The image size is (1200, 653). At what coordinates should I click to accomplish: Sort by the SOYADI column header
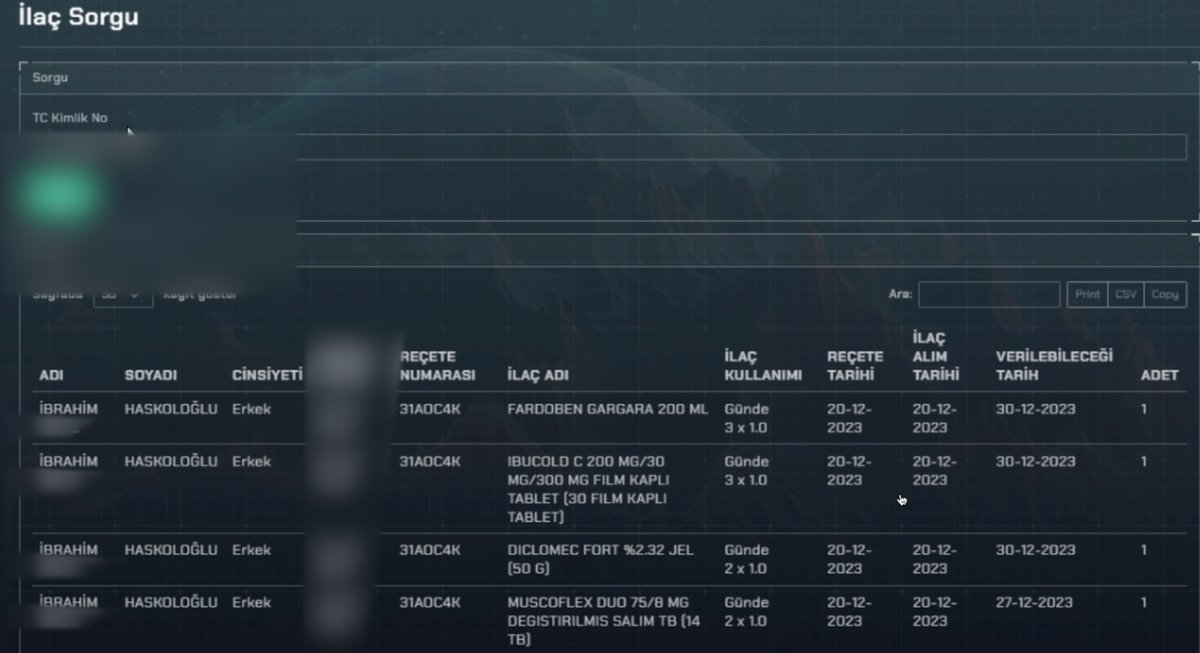pos(150,375)
